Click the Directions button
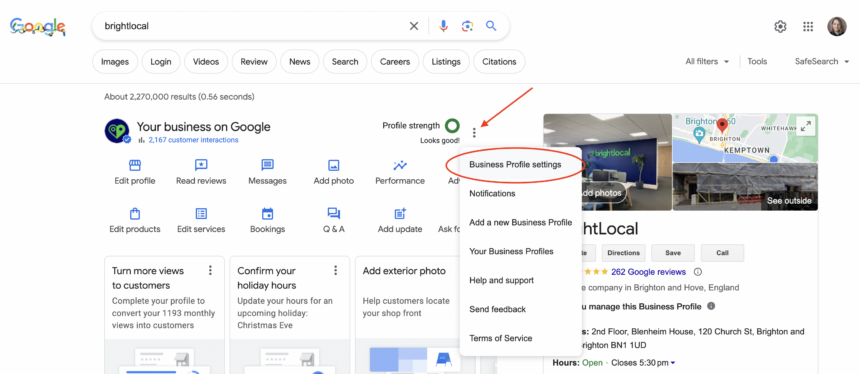 pos(624,253)
